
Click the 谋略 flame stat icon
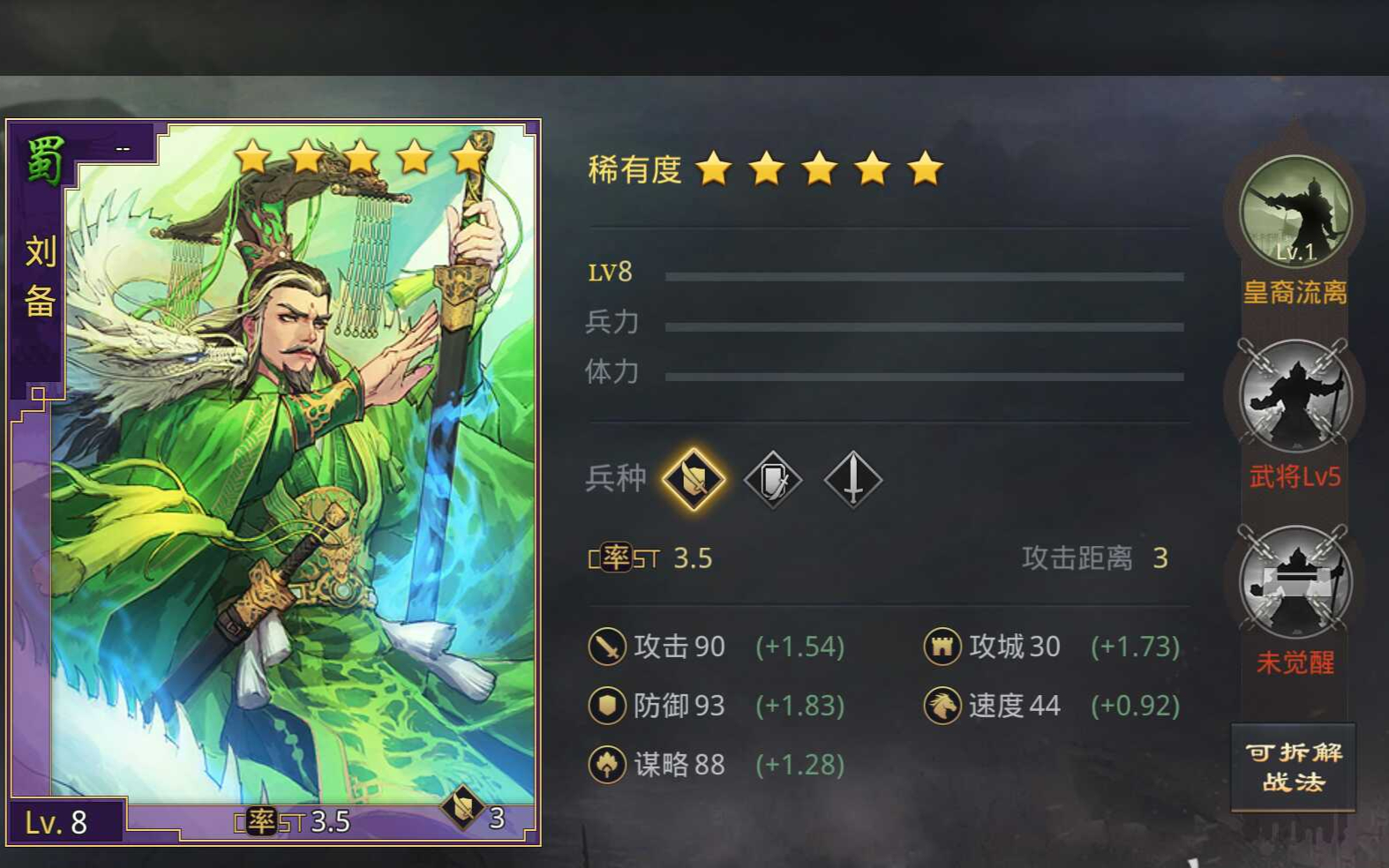coord(607,765)
